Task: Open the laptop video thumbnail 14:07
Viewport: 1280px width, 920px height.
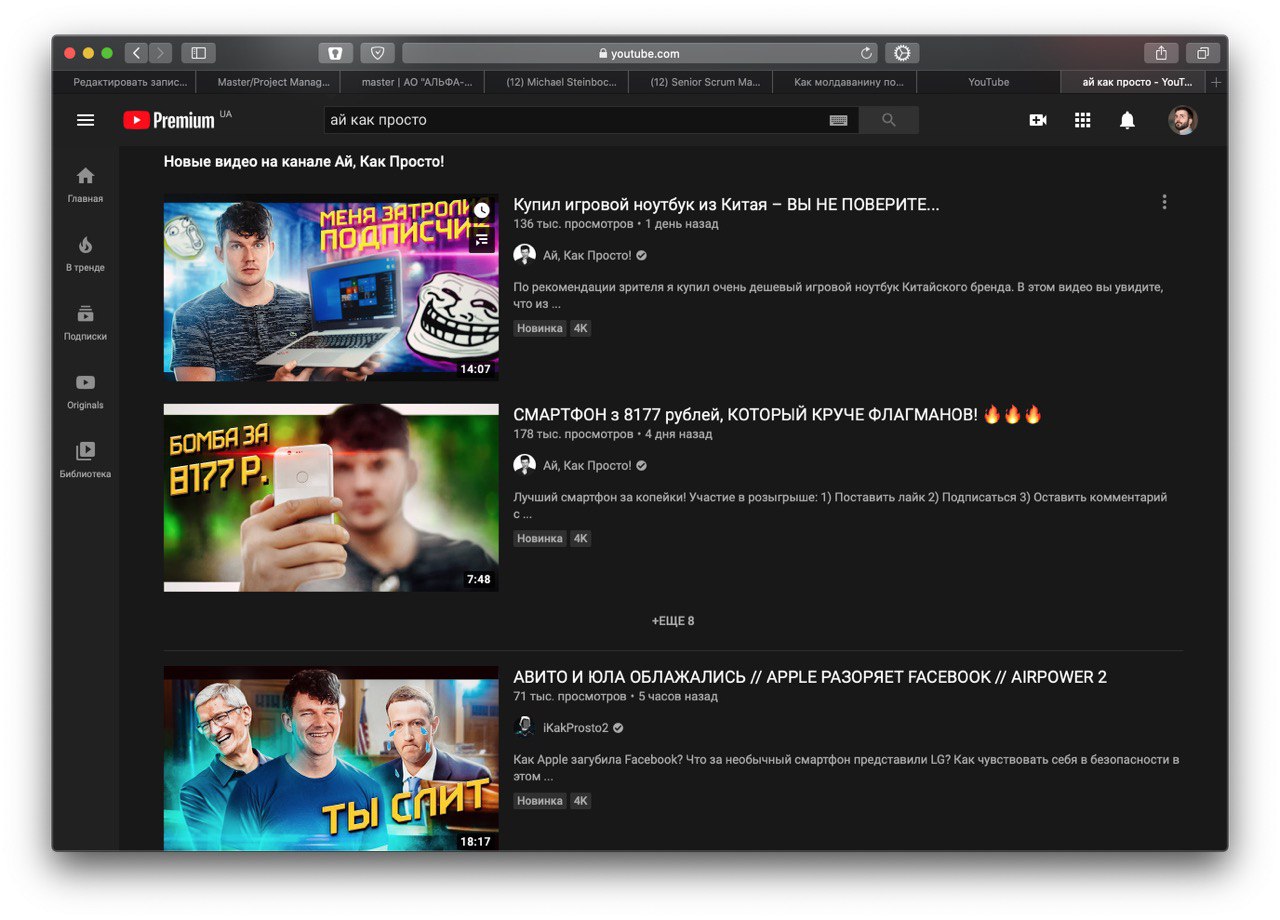Action: [x=331, y=287]
